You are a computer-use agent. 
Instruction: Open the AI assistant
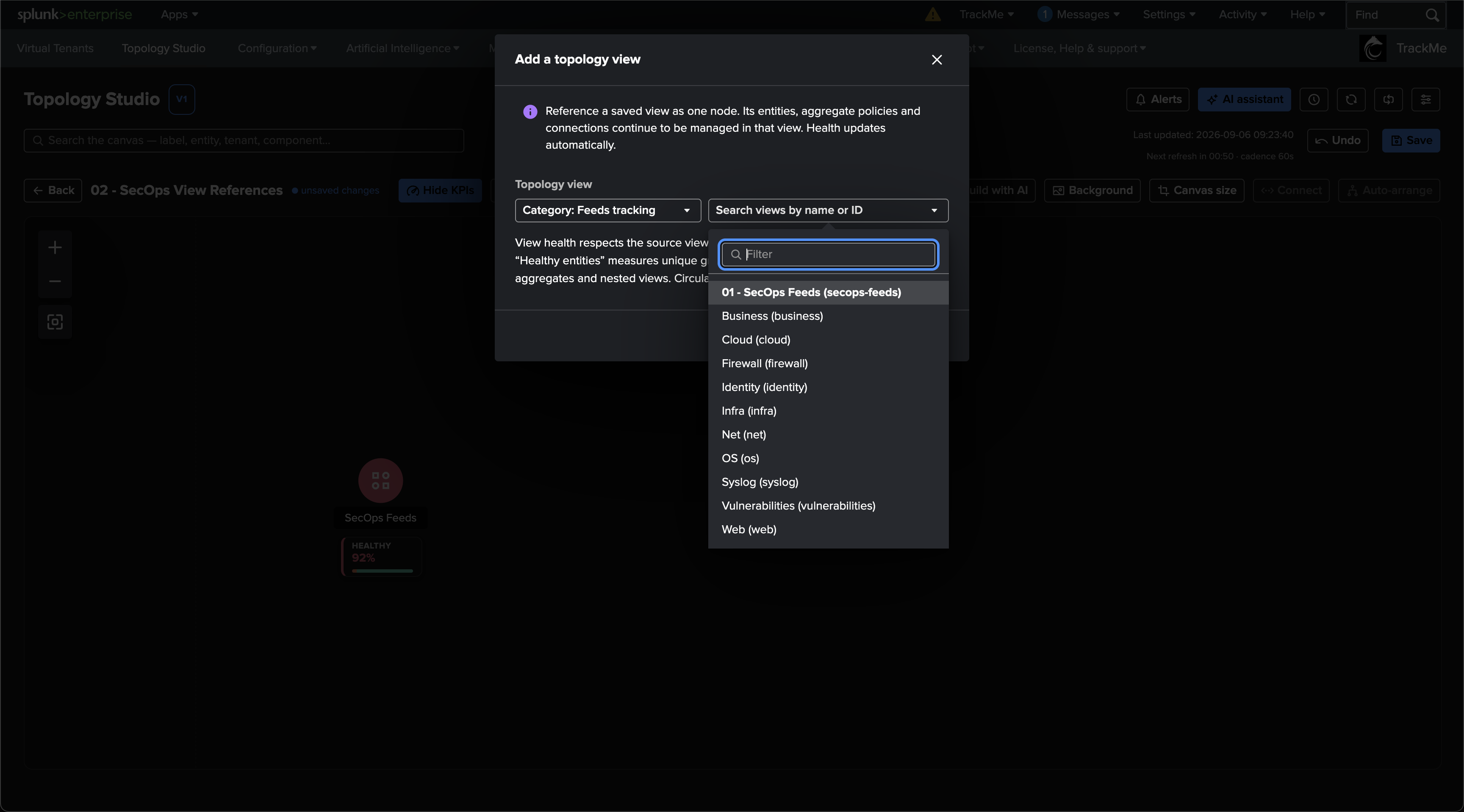click(1244, 100)
